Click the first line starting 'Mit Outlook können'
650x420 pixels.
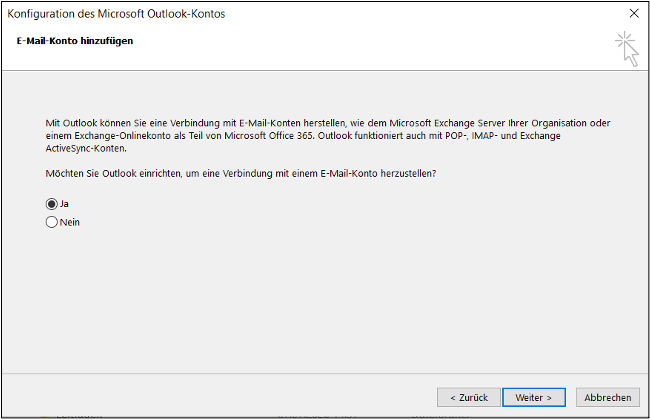(200, 122)
